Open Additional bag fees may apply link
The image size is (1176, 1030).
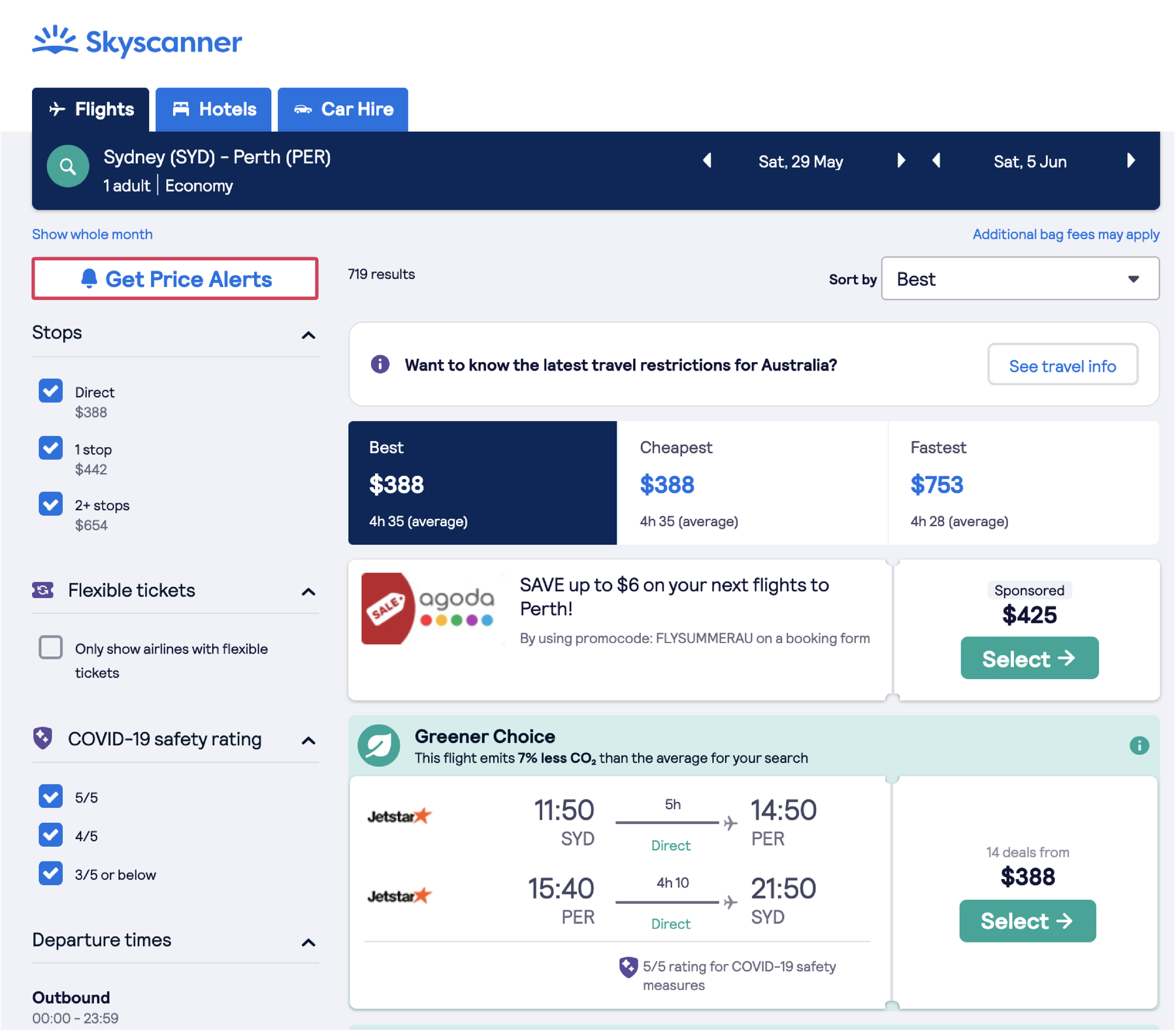coord(1066,234)
